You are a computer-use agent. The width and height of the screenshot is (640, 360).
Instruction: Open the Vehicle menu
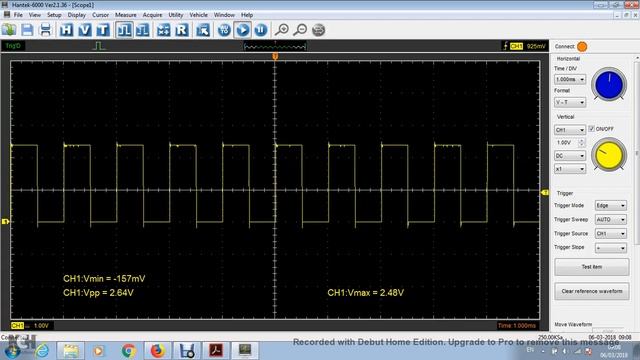pyautogui.click(x=198, y=15)
